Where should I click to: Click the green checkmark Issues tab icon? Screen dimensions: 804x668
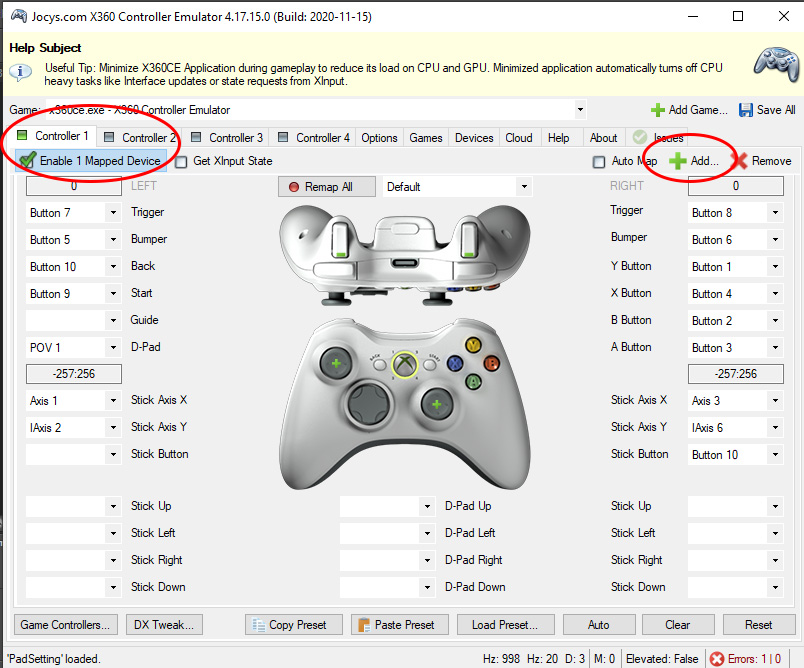tap(640, 137)
